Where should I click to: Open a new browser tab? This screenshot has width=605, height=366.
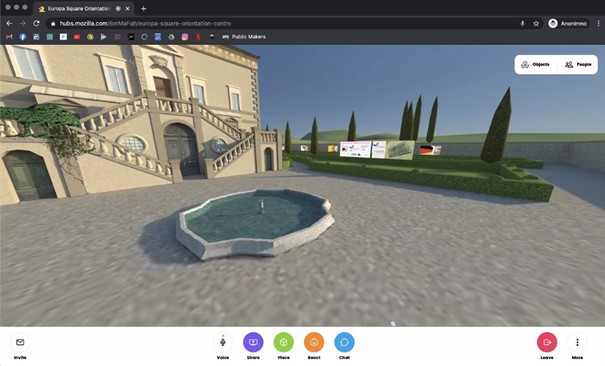tap(143, 8)
